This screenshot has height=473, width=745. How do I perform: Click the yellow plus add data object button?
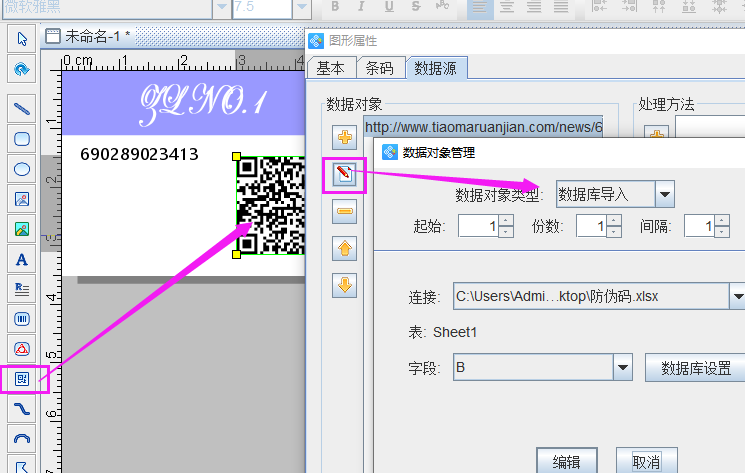pos(344,137)
